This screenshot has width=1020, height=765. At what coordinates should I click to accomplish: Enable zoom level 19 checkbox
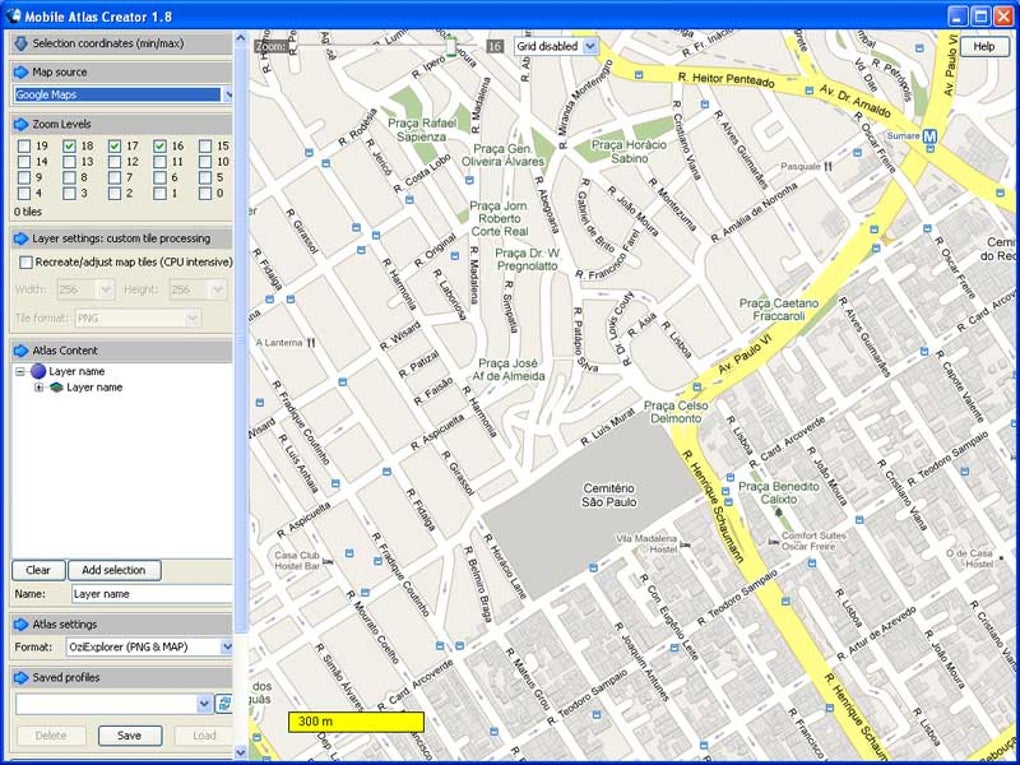pyautogui.click(x=24, y=146)
